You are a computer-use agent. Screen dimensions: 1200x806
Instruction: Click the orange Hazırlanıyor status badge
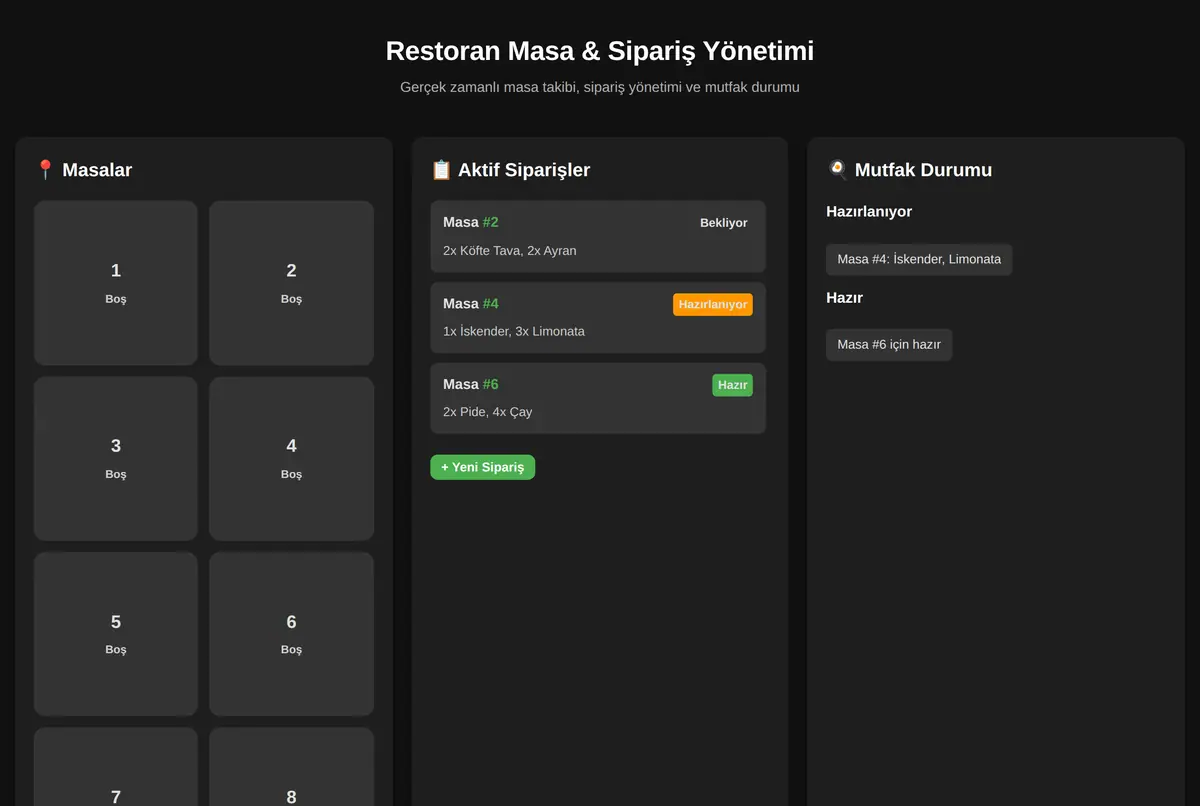coord(713,304)
